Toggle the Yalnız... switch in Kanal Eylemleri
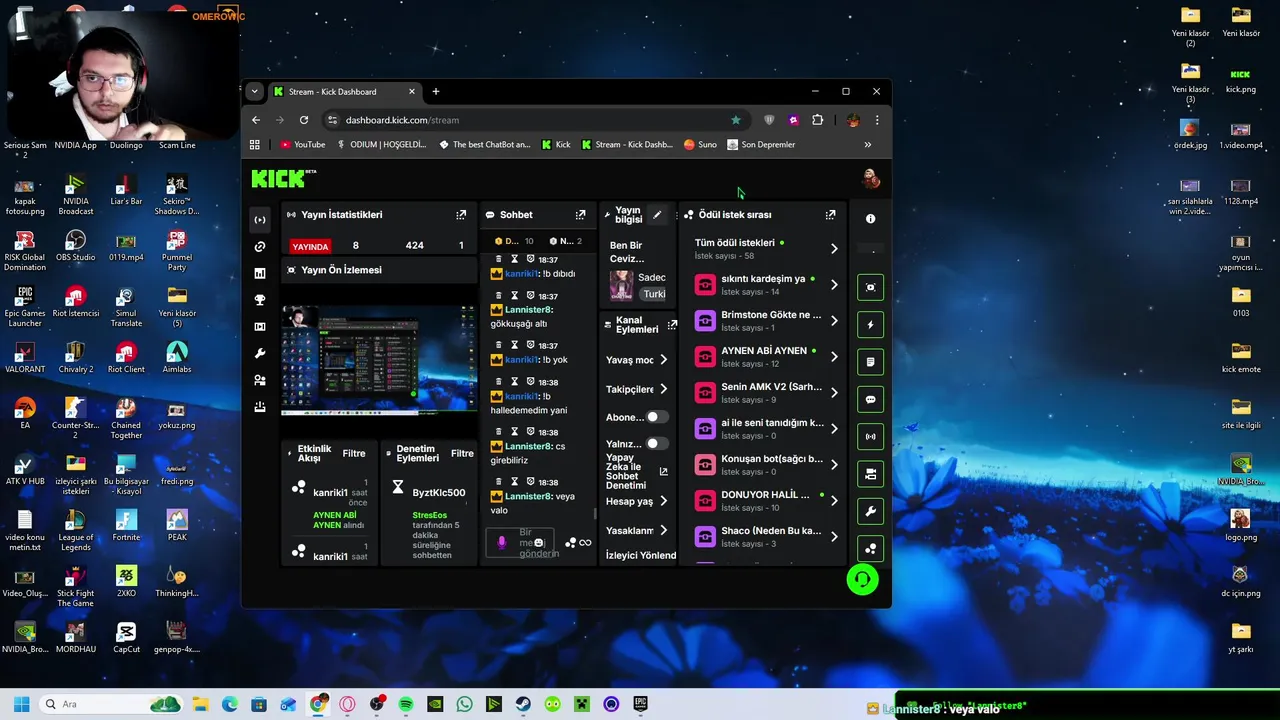 pos(656,444)
